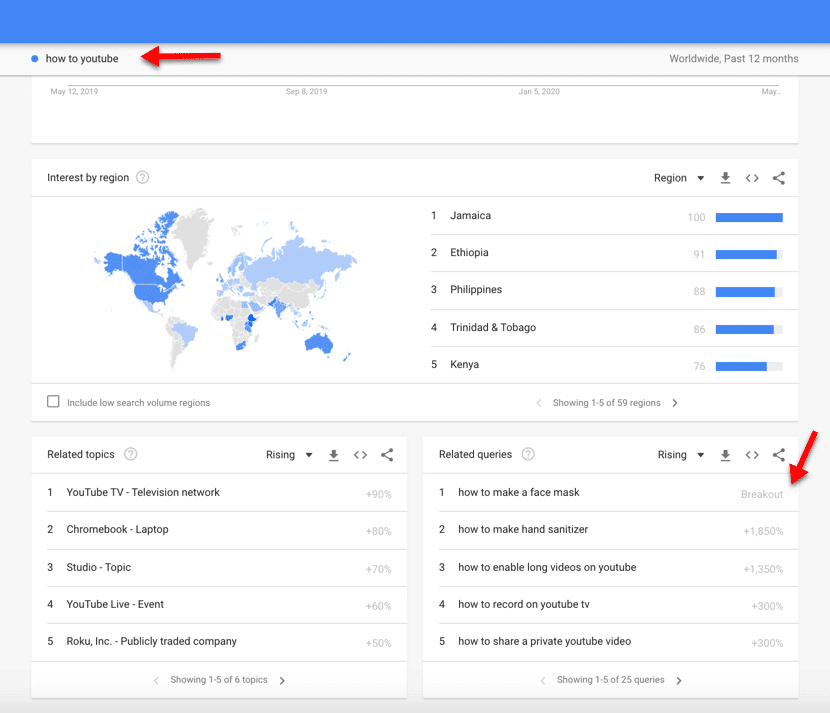Open embed code icon for Interest by region
Viewport: 830px width, 713px height.
pyautogui.click(x=752, y=177)
